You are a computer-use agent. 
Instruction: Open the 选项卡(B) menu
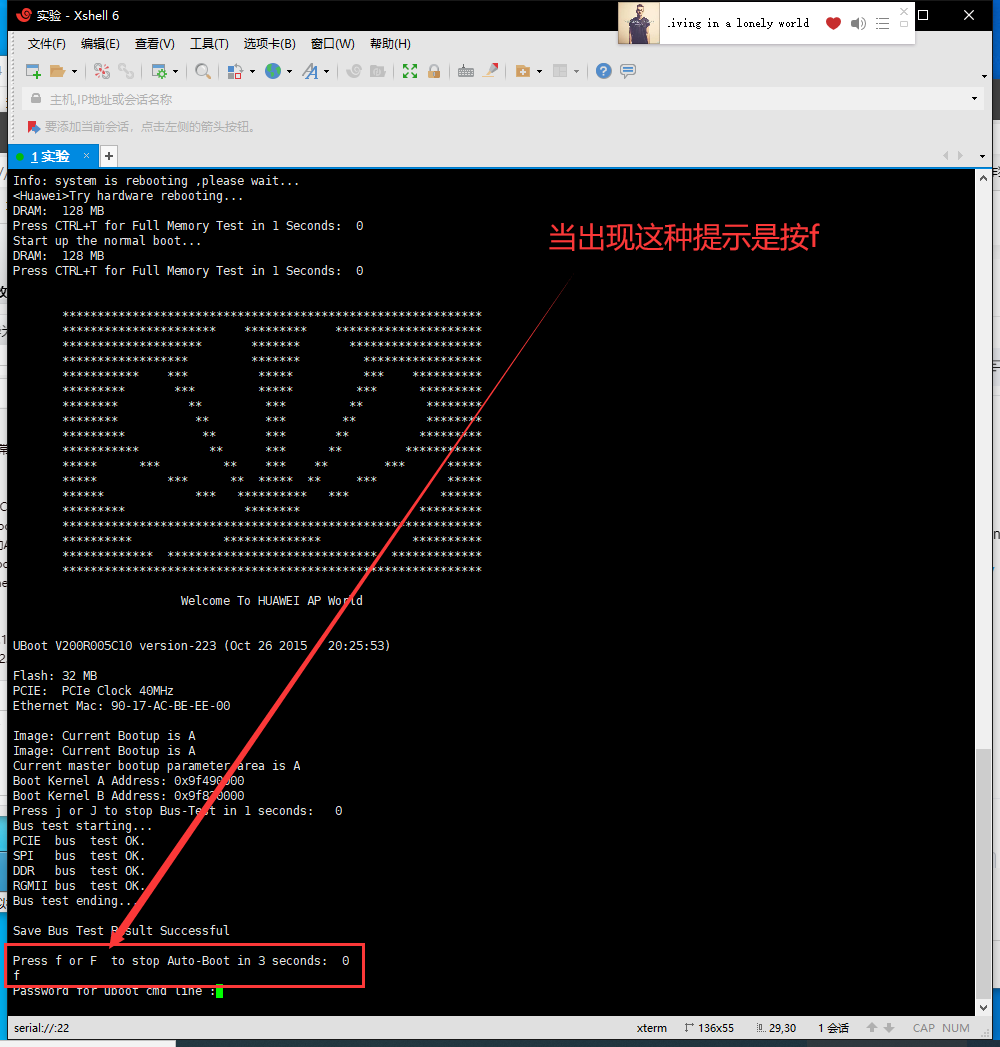coord(270,44)
